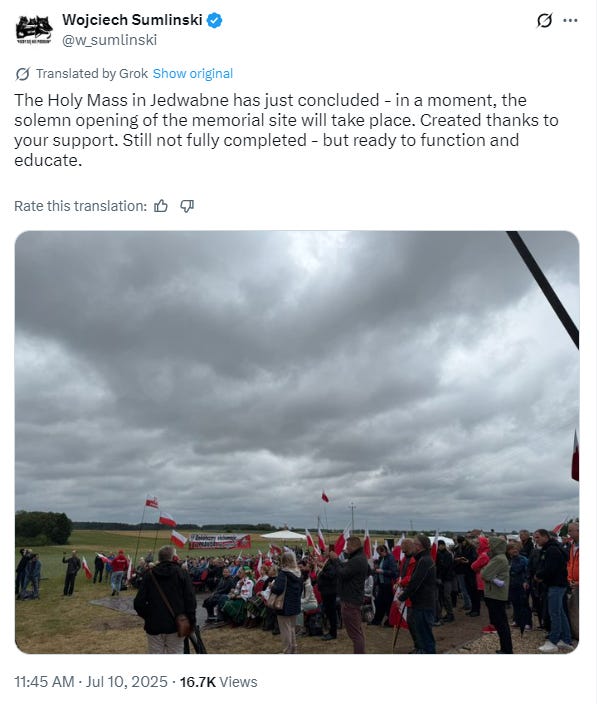597x704 pixels.
Task: Click the 'Translated by Grok' label
Action: 92,74
